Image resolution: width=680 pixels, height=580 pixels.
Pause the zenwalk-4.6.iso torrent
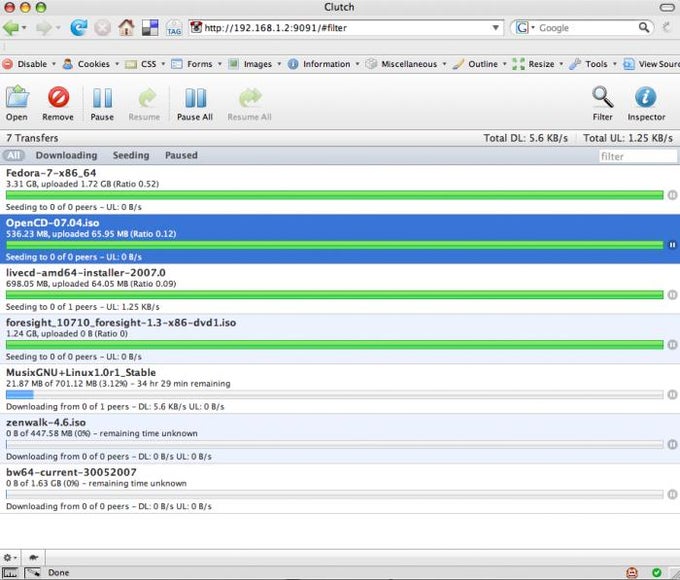(x=672, y=444)
